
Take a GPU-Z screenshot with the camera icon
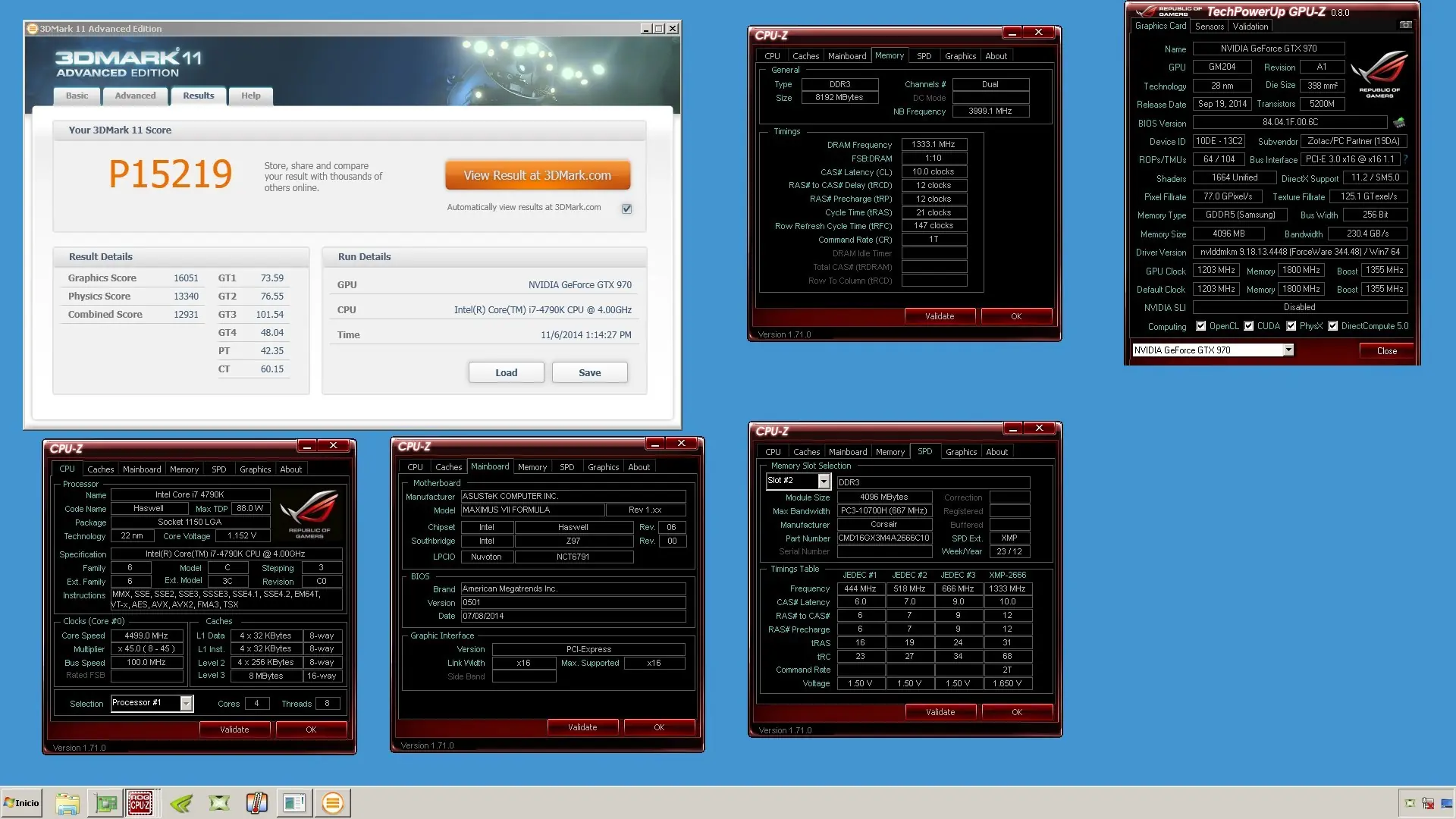[x=1405, y=26]
